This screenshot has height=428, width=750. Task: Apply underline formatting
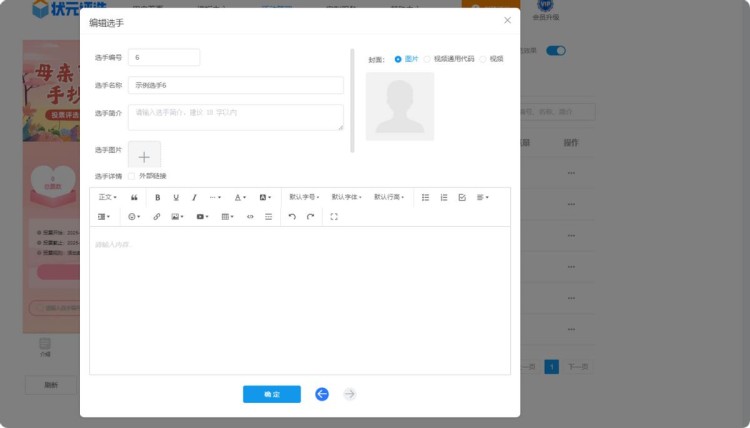pyautogui.click(x=176, y=197)
